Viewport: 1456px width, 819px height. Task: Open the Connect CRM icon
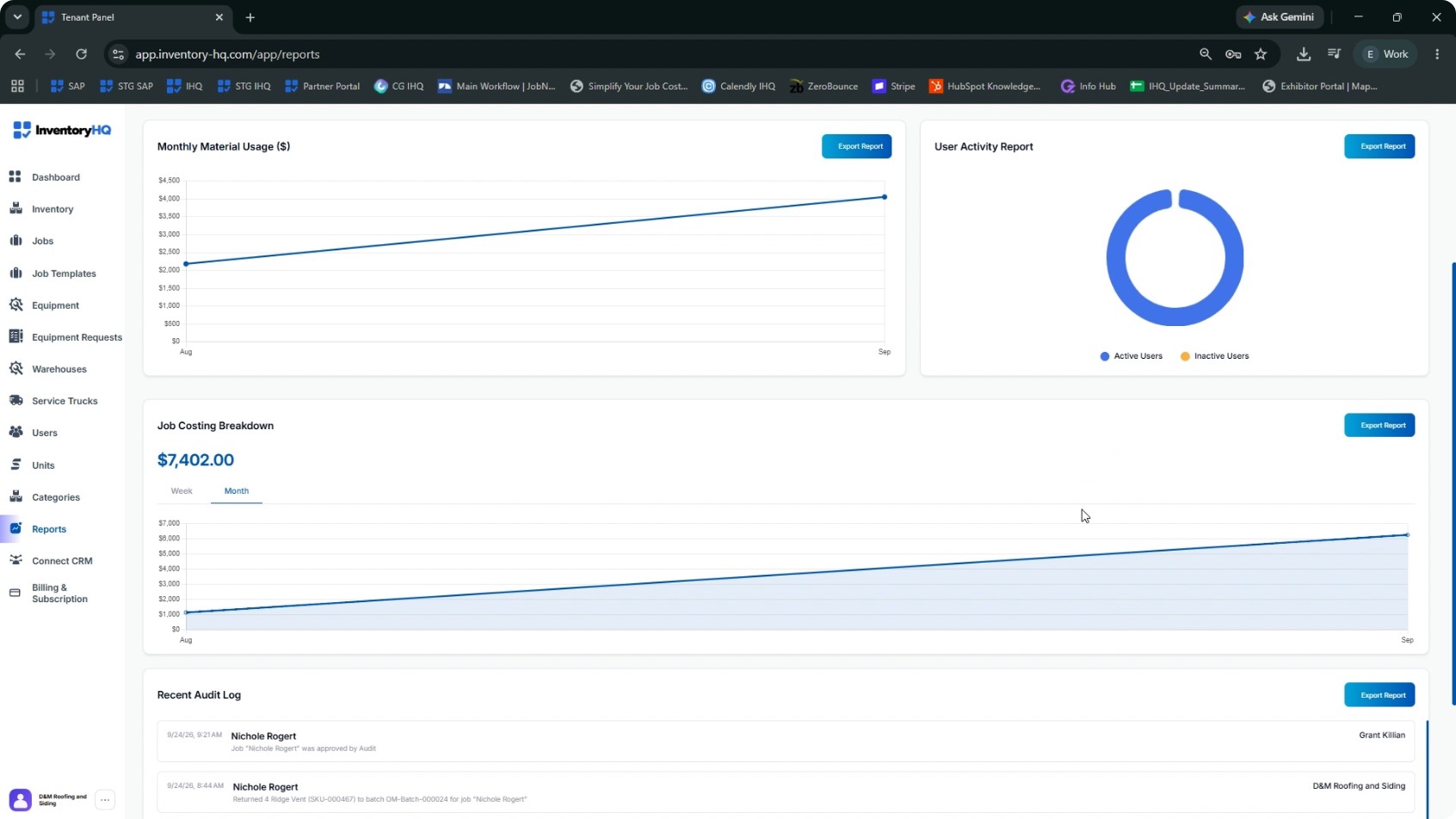[15, 561]
